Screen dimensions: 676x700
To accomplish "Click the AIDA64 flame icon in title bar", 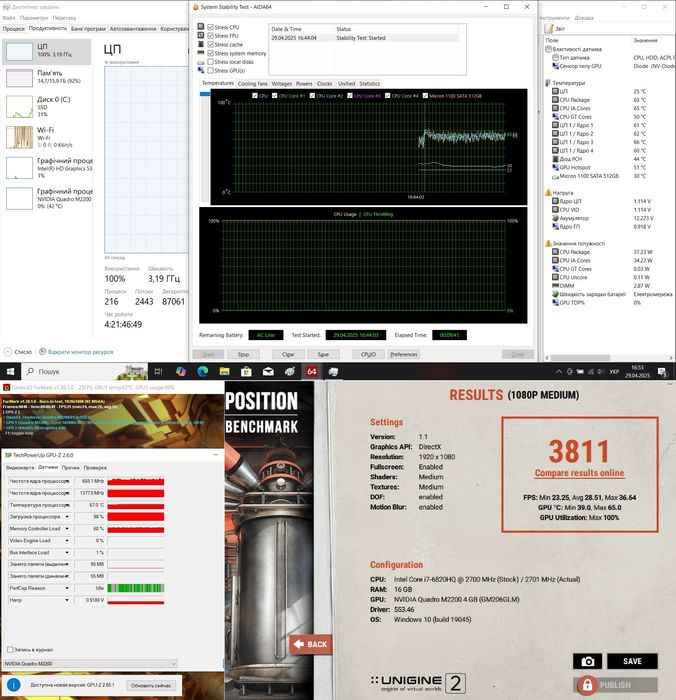I will (196, 7).
